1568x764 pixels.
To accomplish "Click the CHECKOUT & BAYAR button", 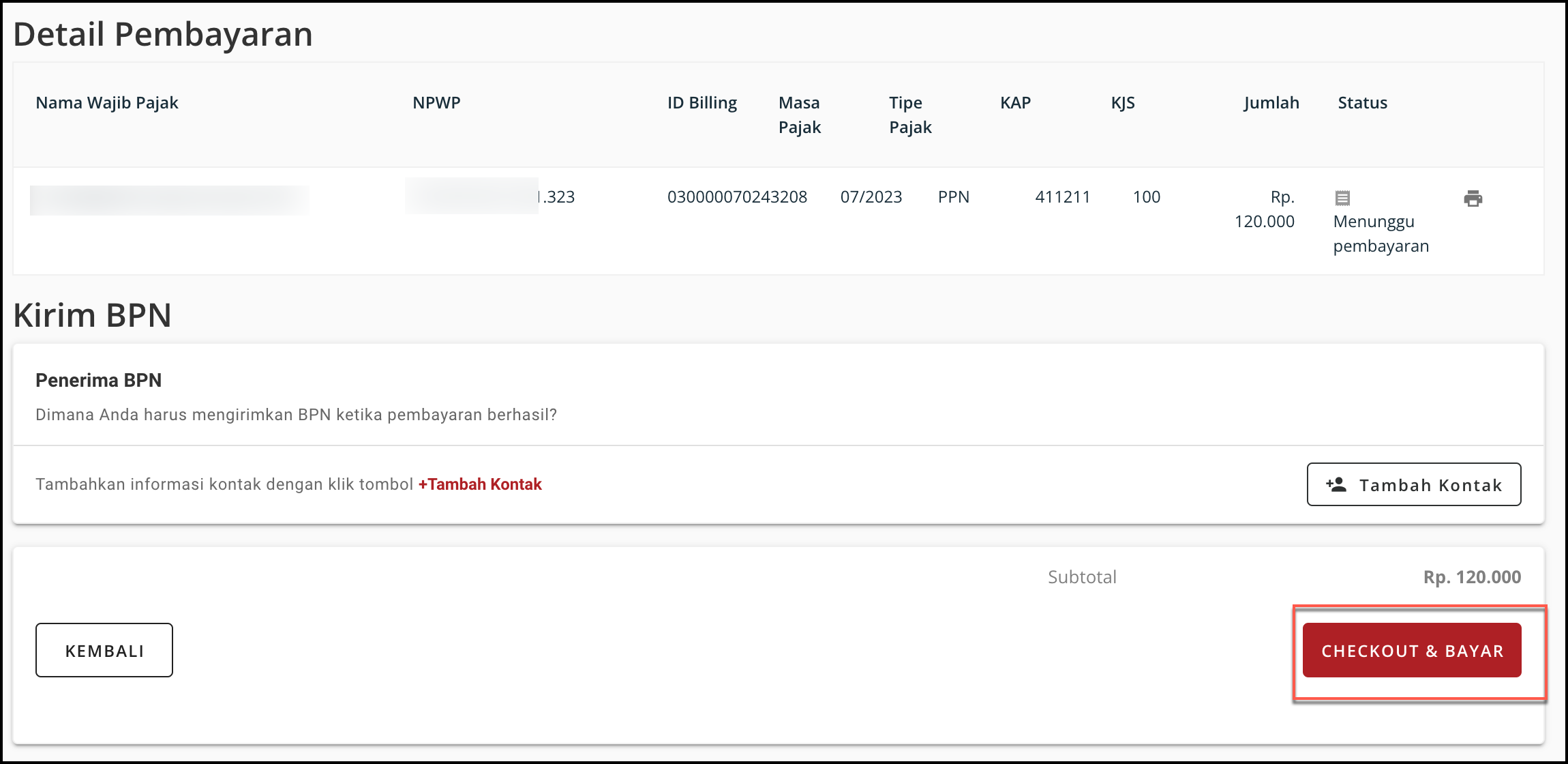I will point(1412,650).
